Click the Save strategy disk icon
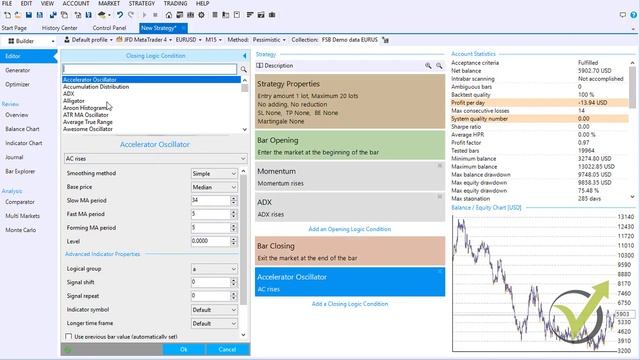This screenshot has width=640, height=360. click(29, 15)
